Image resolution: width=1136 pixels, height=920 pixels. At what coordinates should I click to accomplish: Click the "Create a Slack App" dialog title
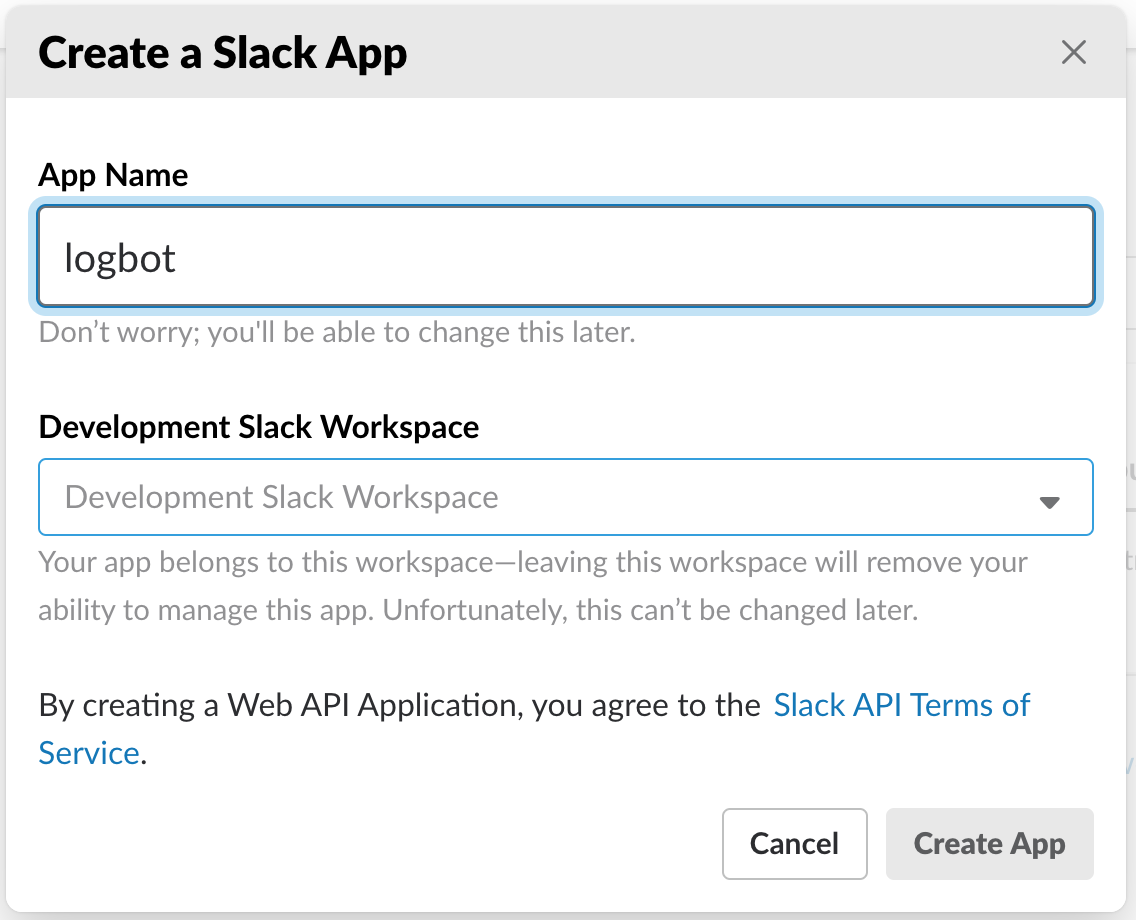[x=222, y=53]
